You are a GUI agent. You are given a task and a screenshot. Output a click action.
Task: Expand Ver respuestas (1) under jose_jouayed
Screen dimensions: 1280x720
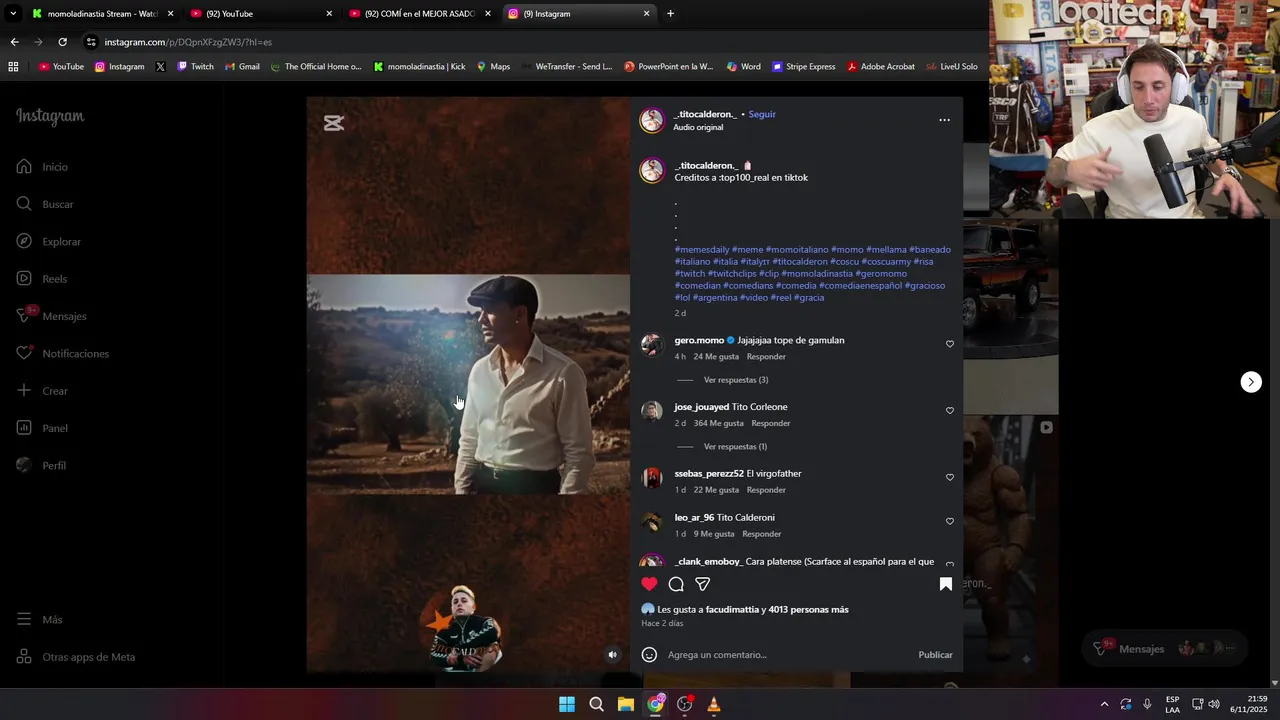tap(735, 447)
